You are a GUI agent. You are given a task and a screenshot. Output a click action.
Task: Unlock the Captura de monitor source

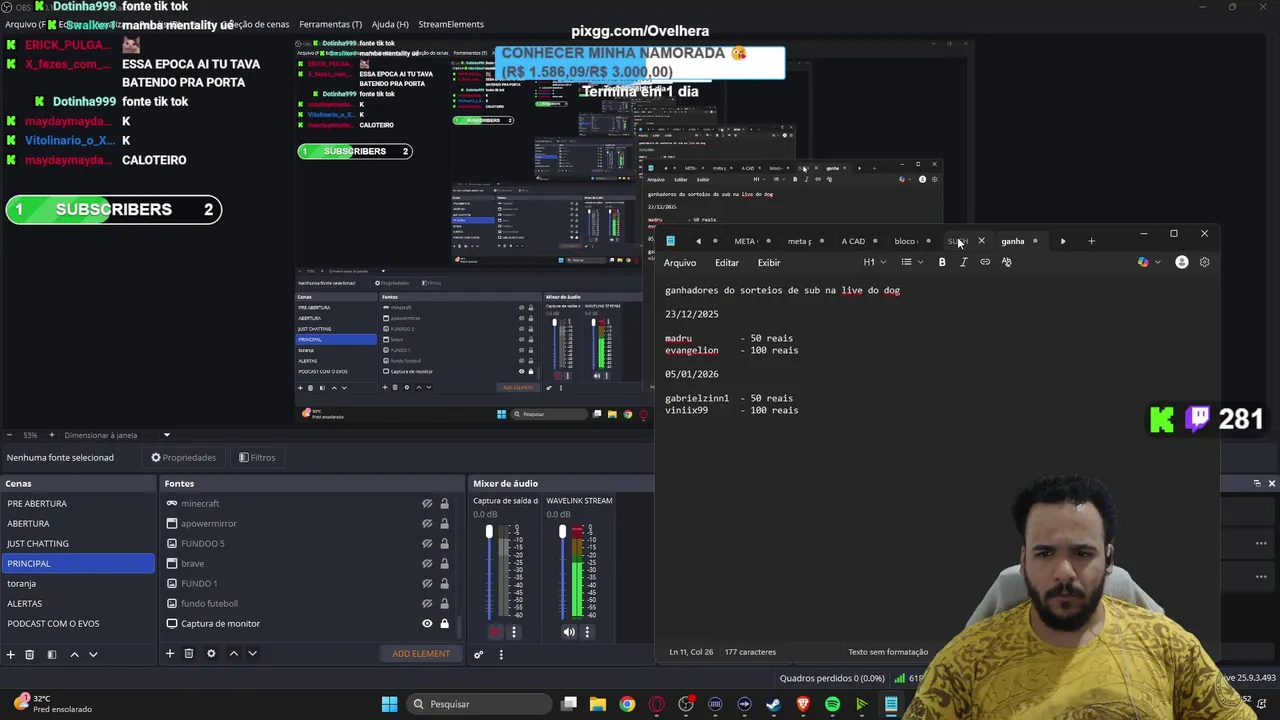pyautogui.click(x=444, y=624)
